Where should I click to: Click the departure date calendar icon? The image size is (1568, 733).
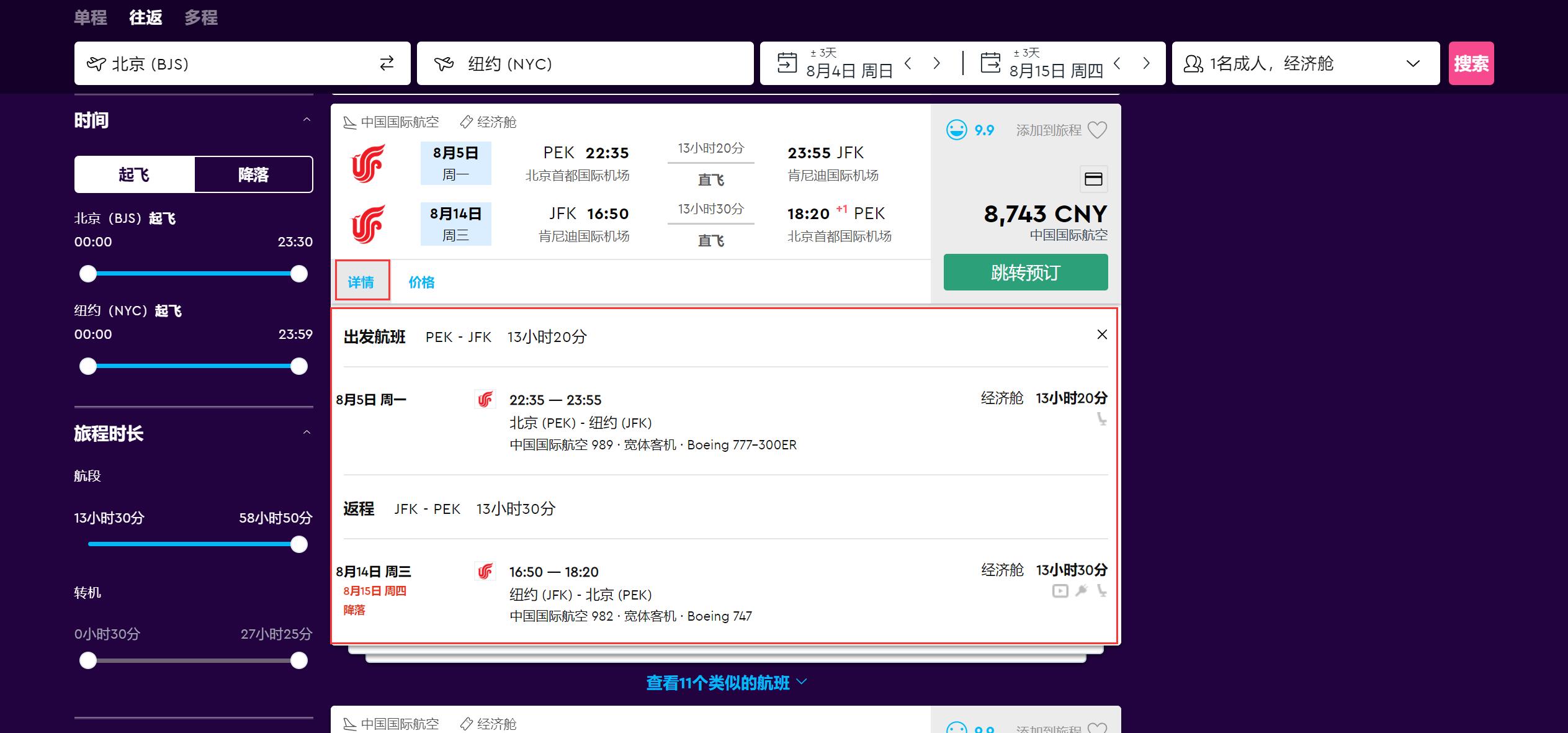786,62
